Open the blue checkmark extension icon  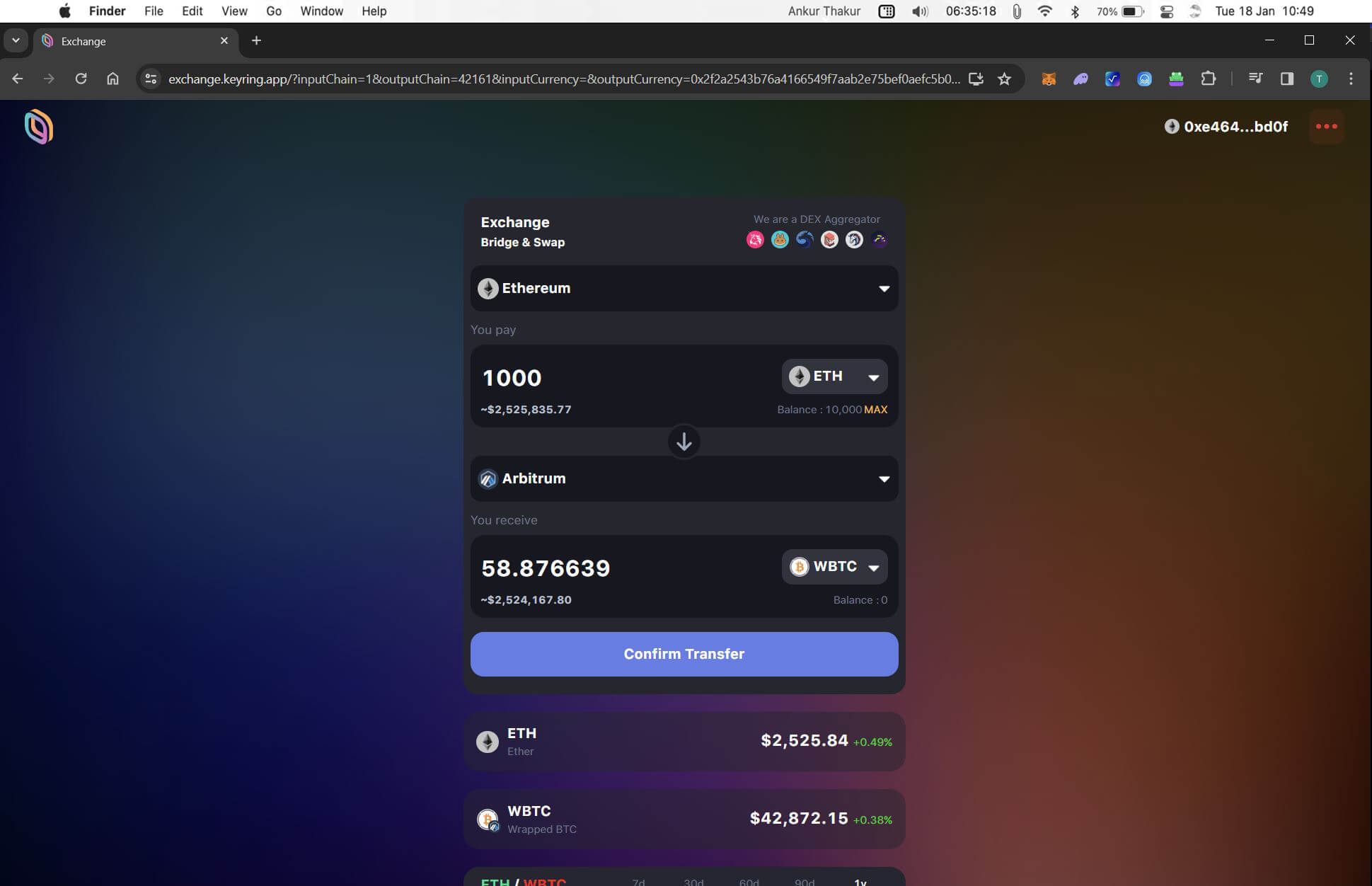coord(1112,79)
